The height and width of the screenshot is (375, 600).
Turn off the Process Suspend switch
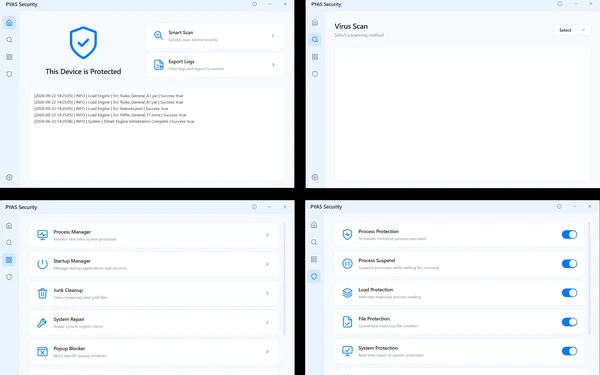569,264
